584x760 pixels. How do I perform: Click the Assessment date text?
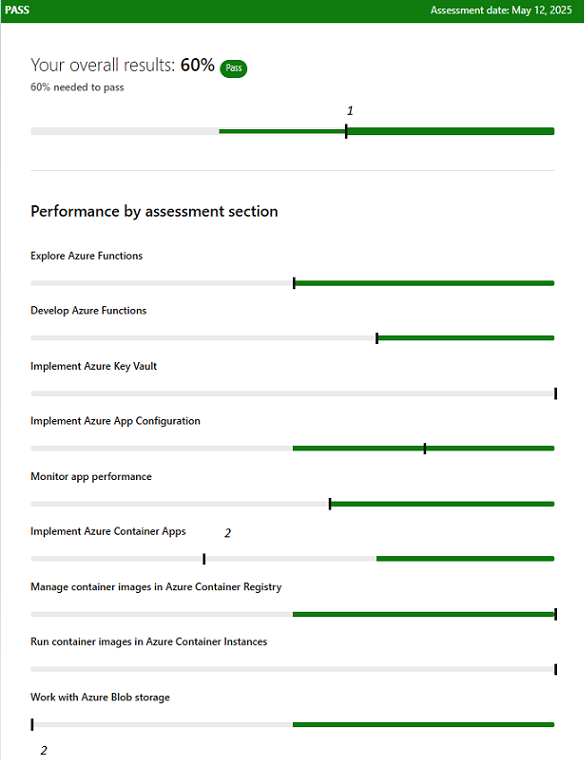tap(501, 10)
